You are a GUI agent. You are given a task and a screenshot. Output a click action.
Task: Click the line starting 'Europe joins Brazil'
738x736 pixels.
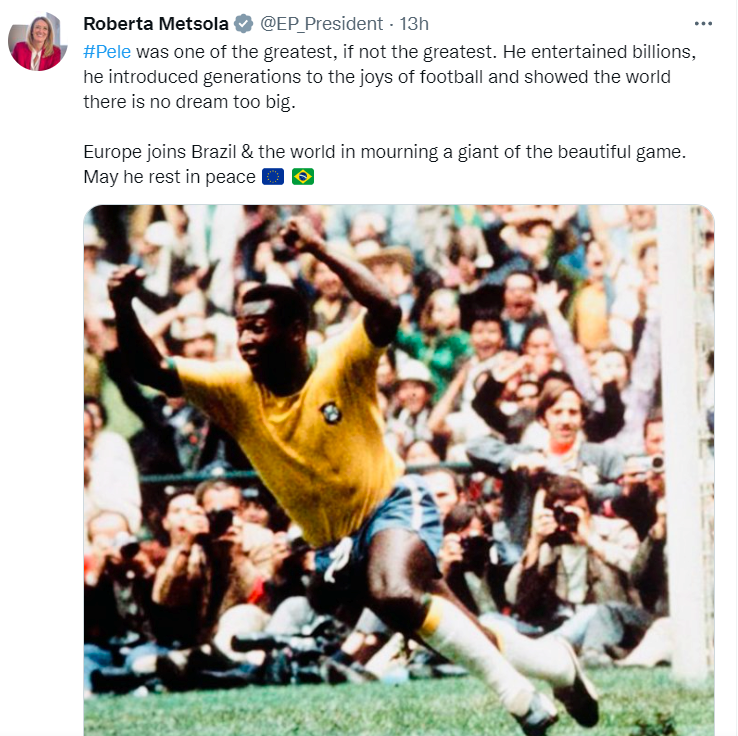tap(385, 152)
